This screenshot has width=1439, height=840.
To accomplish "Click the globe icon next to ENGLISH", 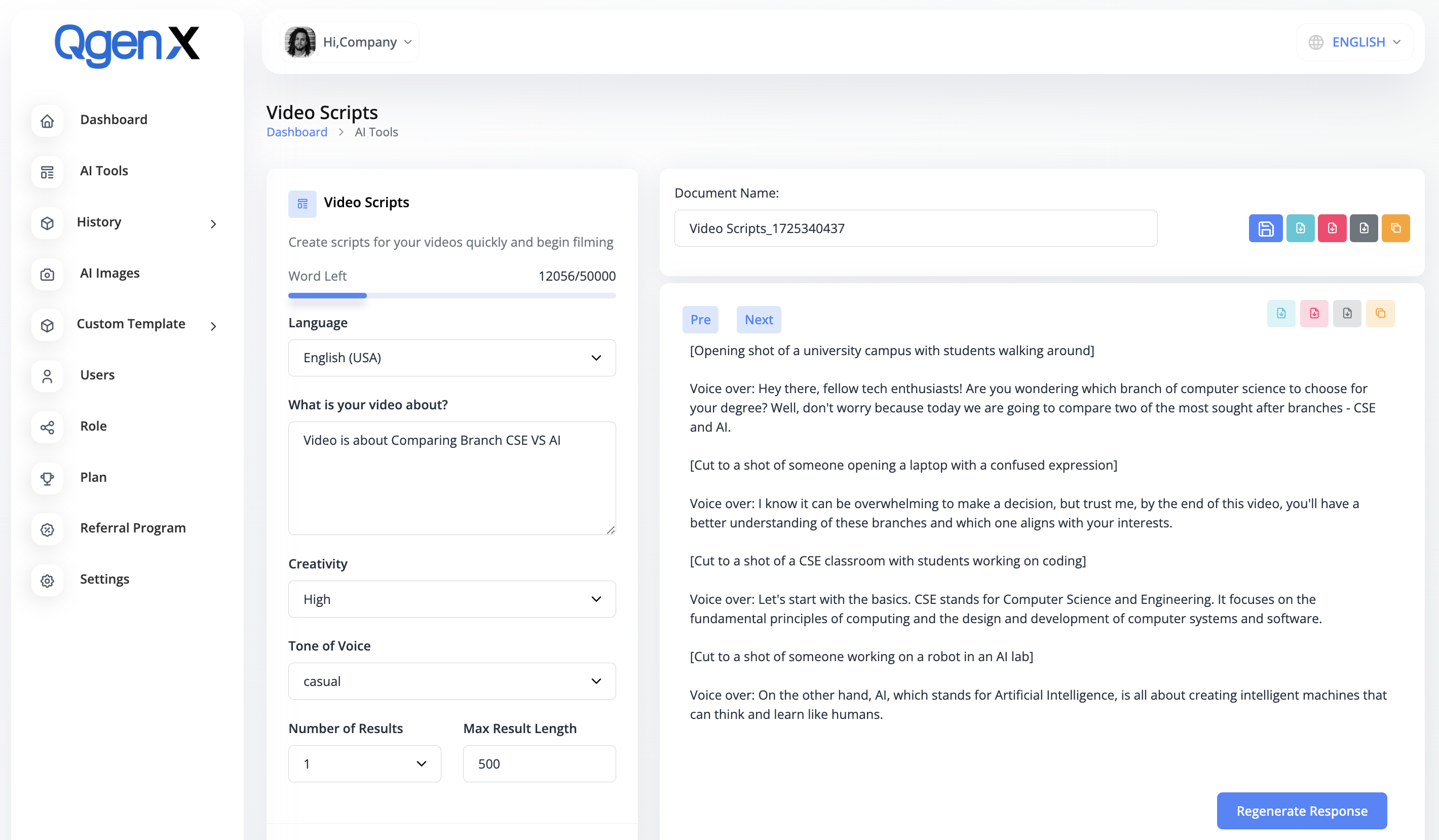I will 1316,42.
